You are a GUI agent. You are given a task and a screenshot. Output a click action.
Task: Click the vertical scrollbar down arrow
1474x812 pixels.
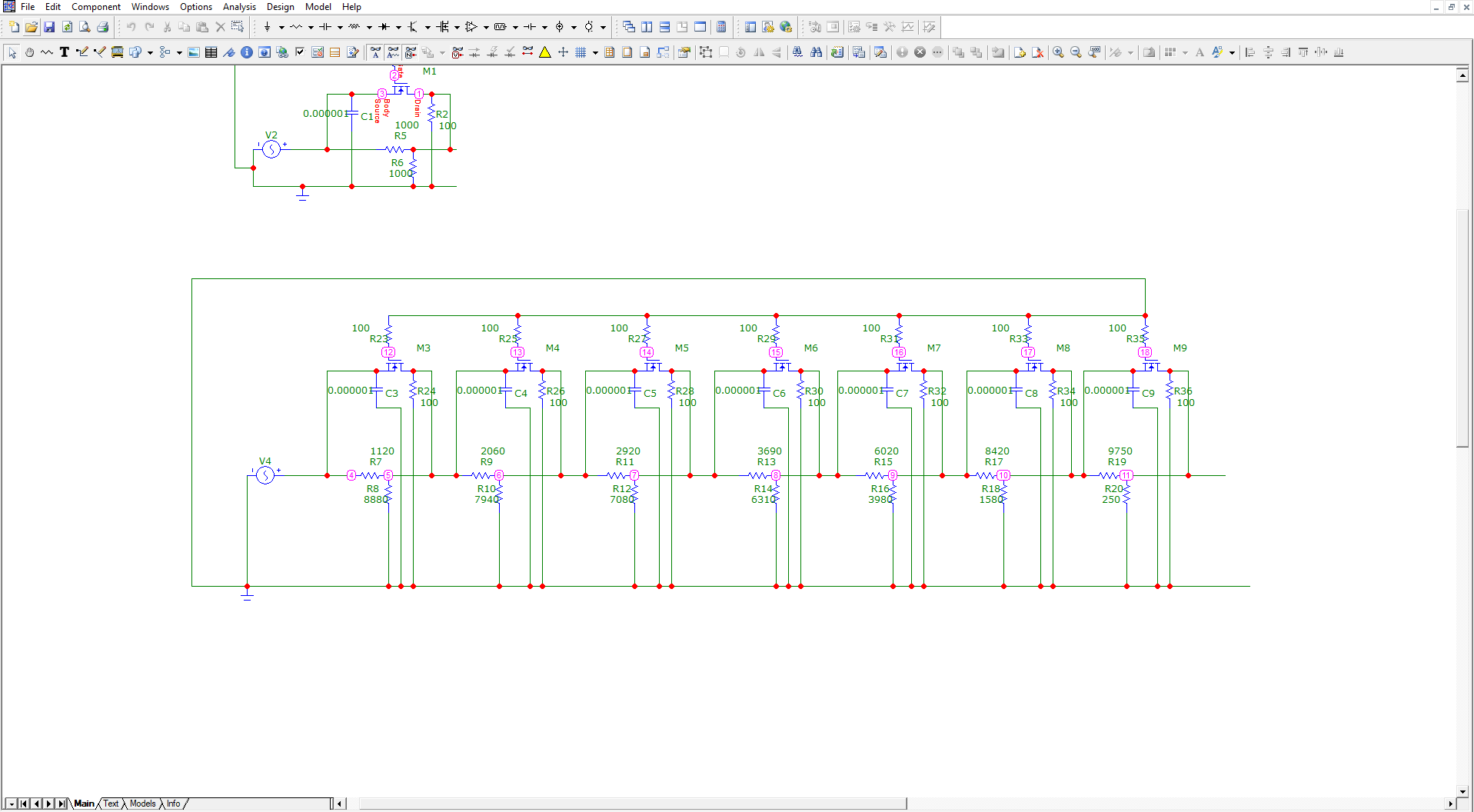pyautogui.click(x=1462, y=791)
